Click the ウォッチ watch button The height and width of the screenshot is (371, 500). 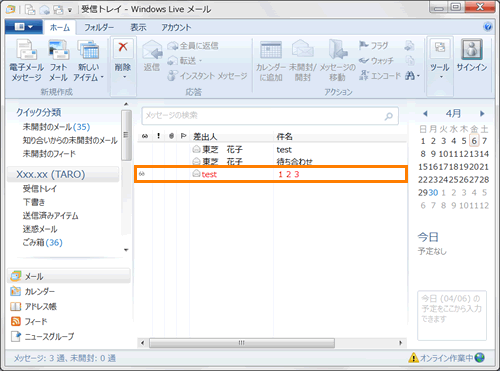376,61
